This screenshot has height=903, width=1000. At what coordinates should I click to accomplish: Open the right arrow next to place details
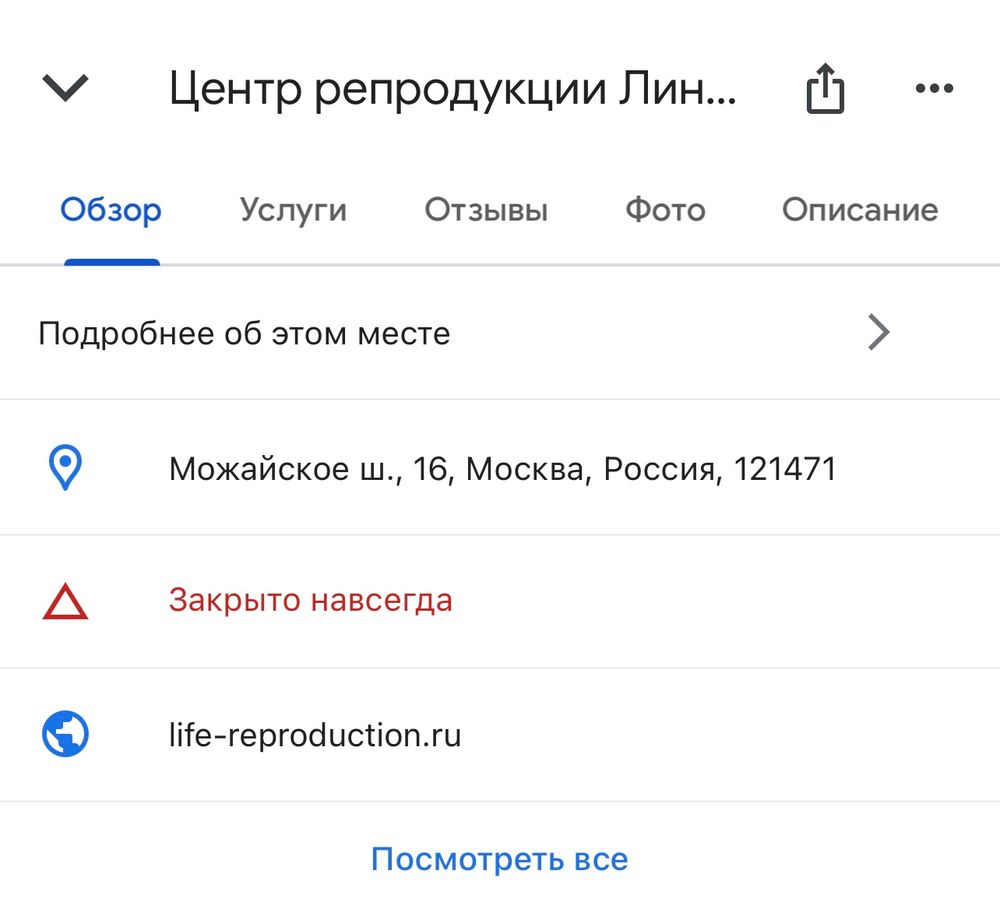(x=878, y=332)
